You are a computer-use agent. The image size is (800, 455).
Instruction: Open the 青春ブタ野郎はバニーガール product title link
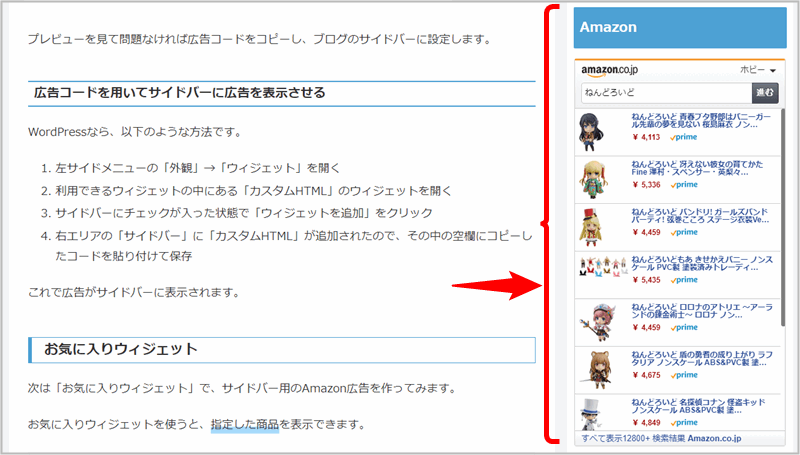pyautogui.click(x=701, y=120)
